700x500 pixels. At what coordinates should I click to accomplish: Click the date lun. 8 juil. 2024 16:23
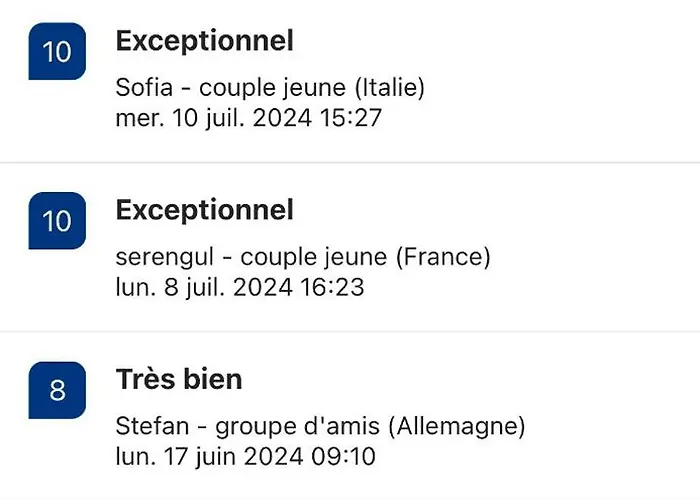[240, 288]
